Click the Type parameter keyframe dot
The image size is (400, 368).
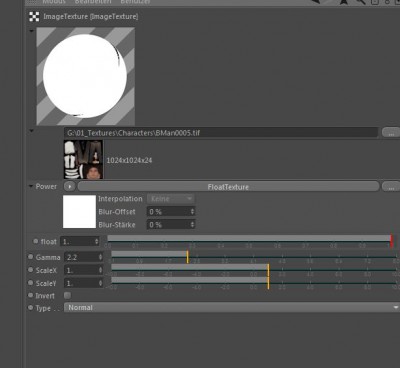[31, 308]
